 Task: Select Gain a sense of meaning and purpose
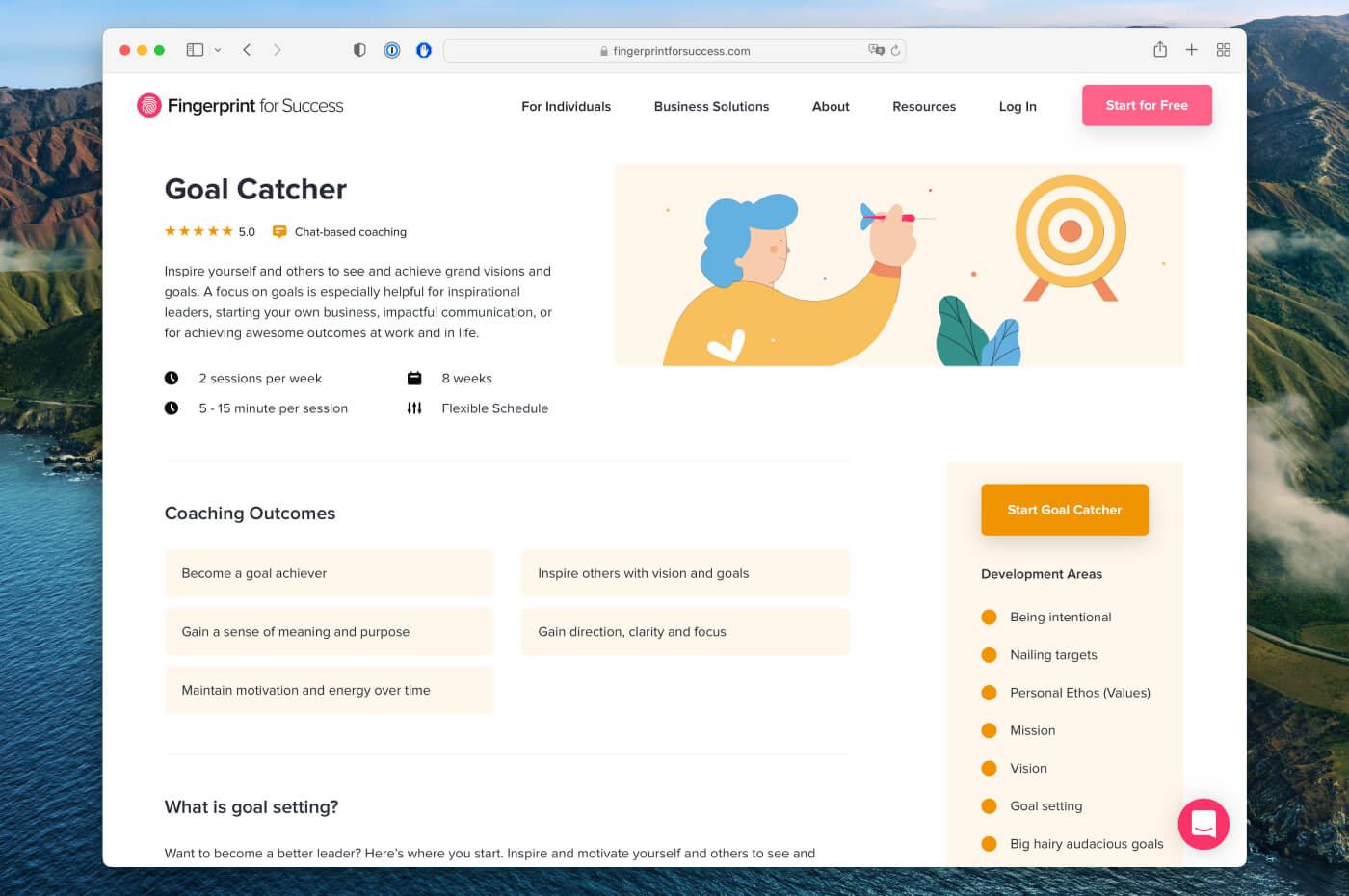(329, 632)
